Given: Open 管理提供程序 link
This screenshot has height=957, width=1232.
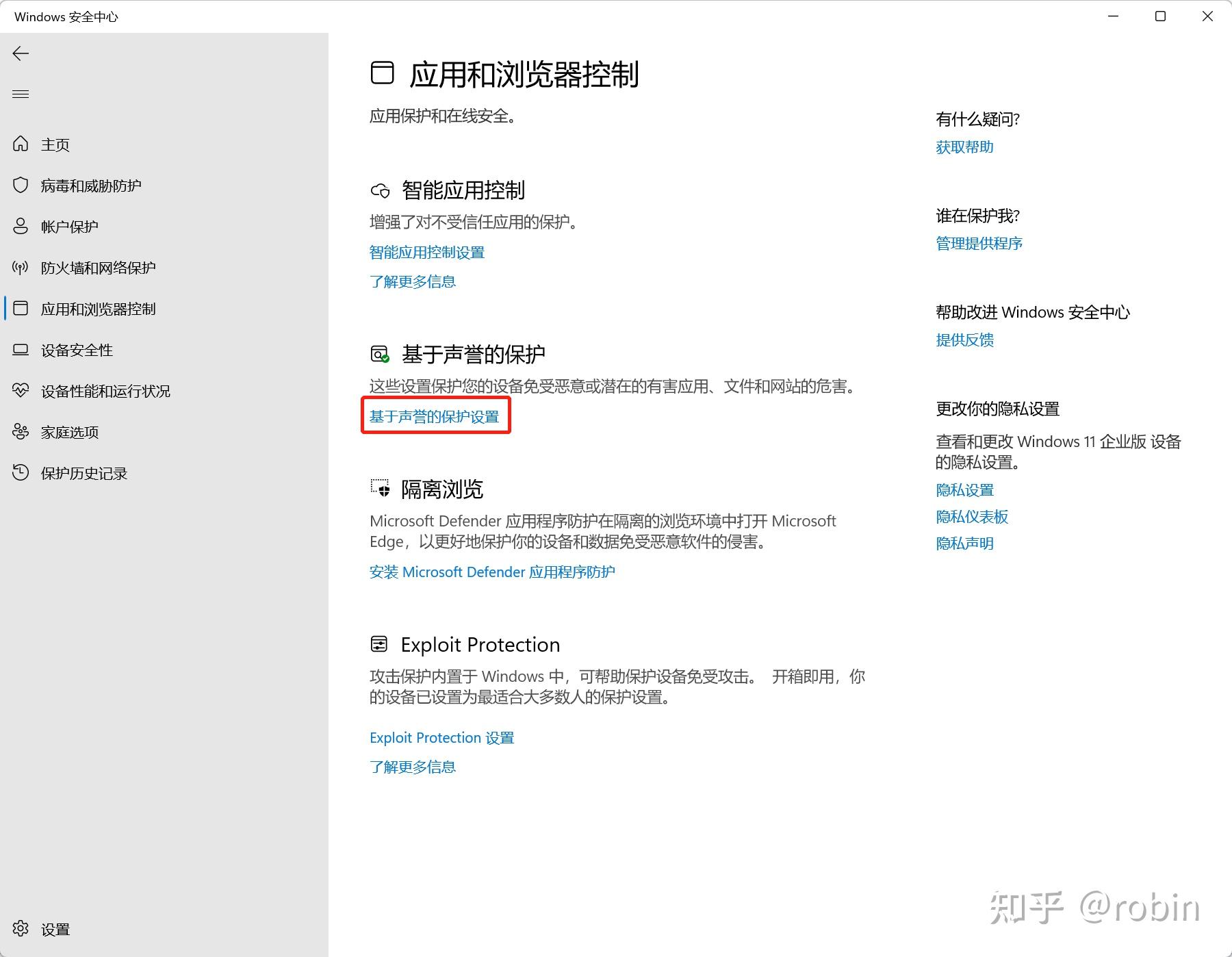Looking at the screenshot, I should (979, 243).
